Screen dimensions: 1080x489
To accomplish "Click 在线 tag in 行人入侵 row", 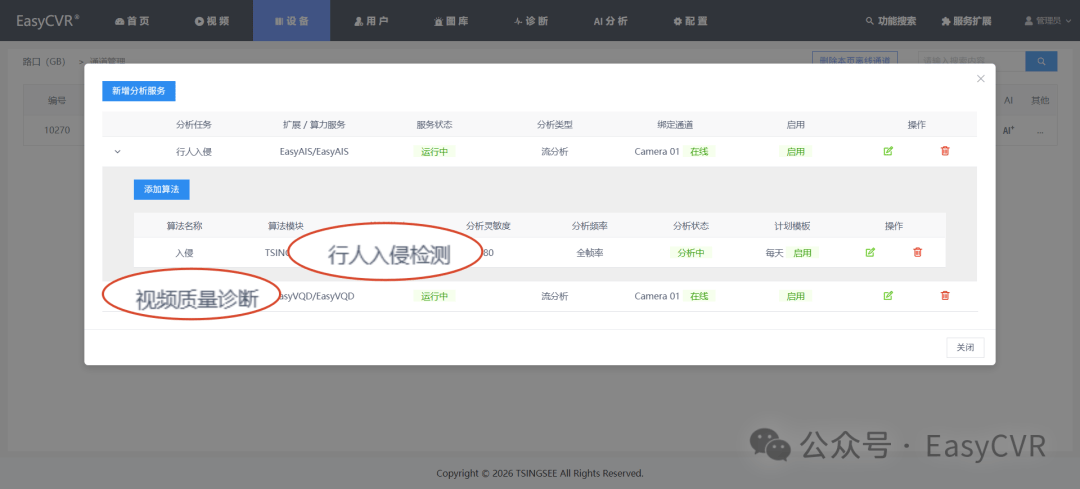I will click(x=699, y=152).
